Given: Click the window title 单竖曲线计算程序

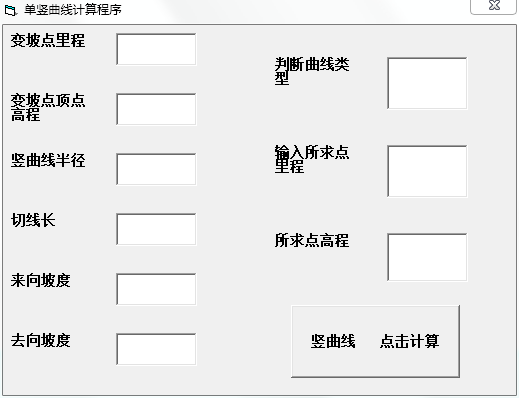Looking at the screenshot, I should pos(73,10).
